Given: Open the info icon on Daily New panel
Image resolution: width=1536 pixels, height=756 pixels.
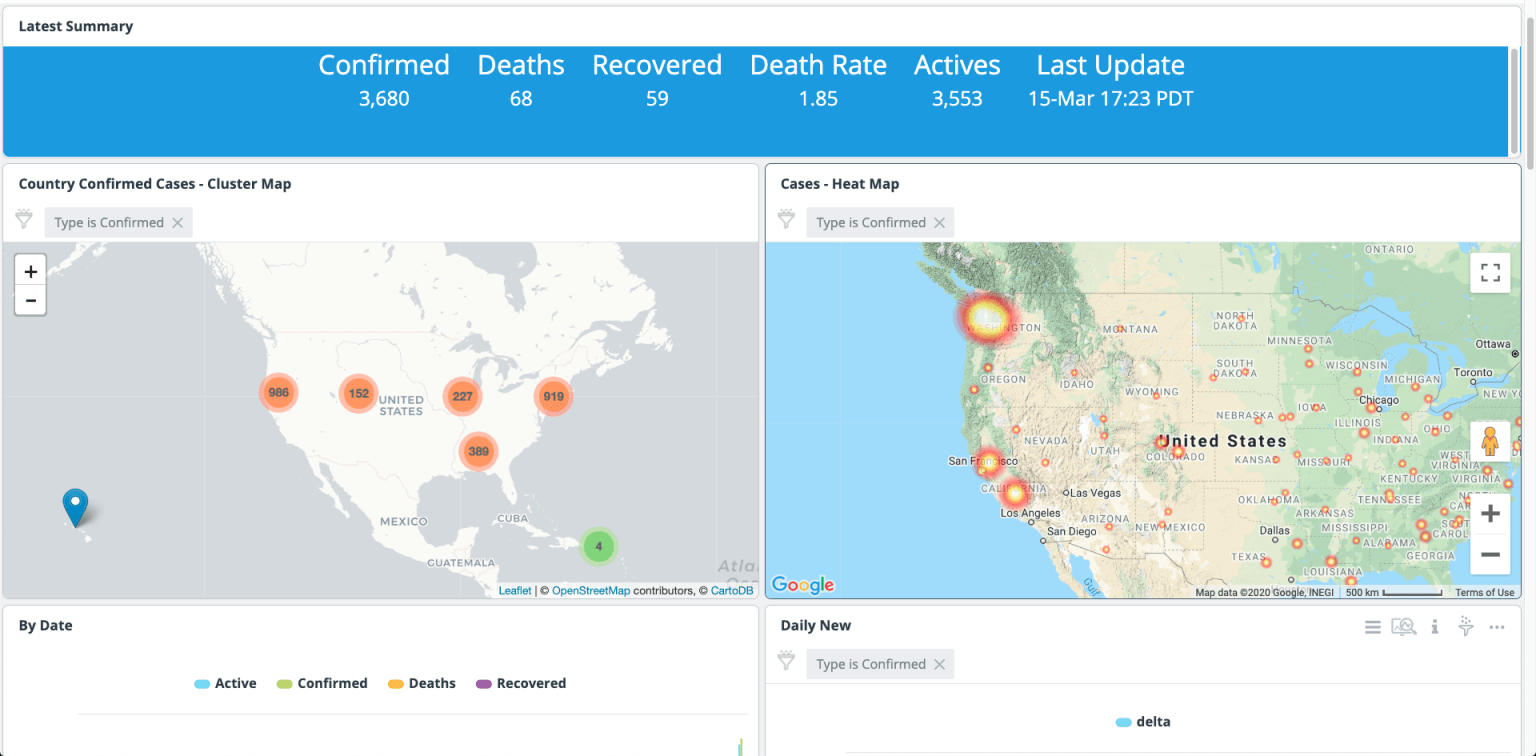Looking at the screenshot, I should 1435,626.
